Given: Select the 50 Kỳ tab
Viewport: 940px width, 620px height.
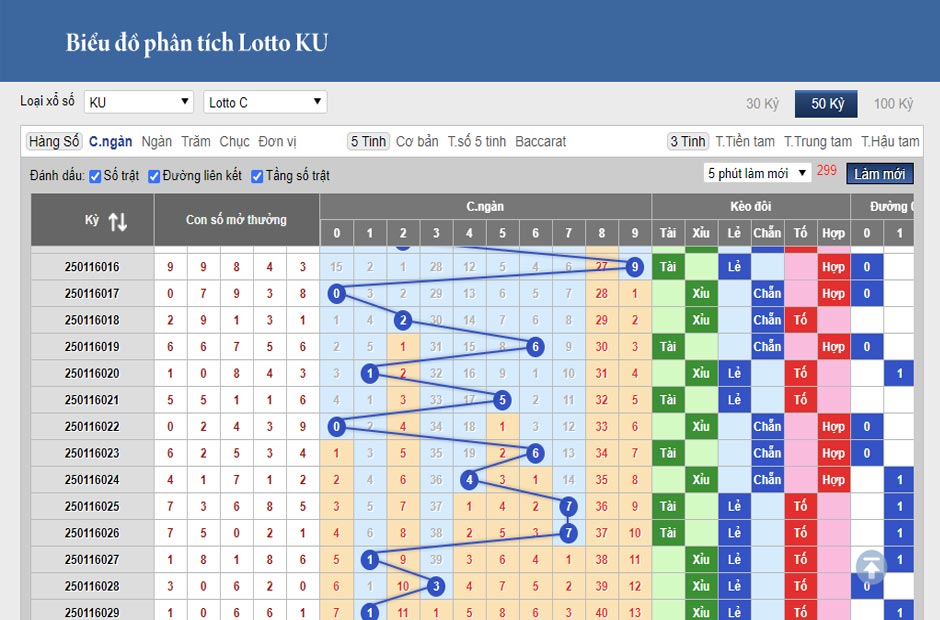Looking at the screenshot, I should (827, 104).
